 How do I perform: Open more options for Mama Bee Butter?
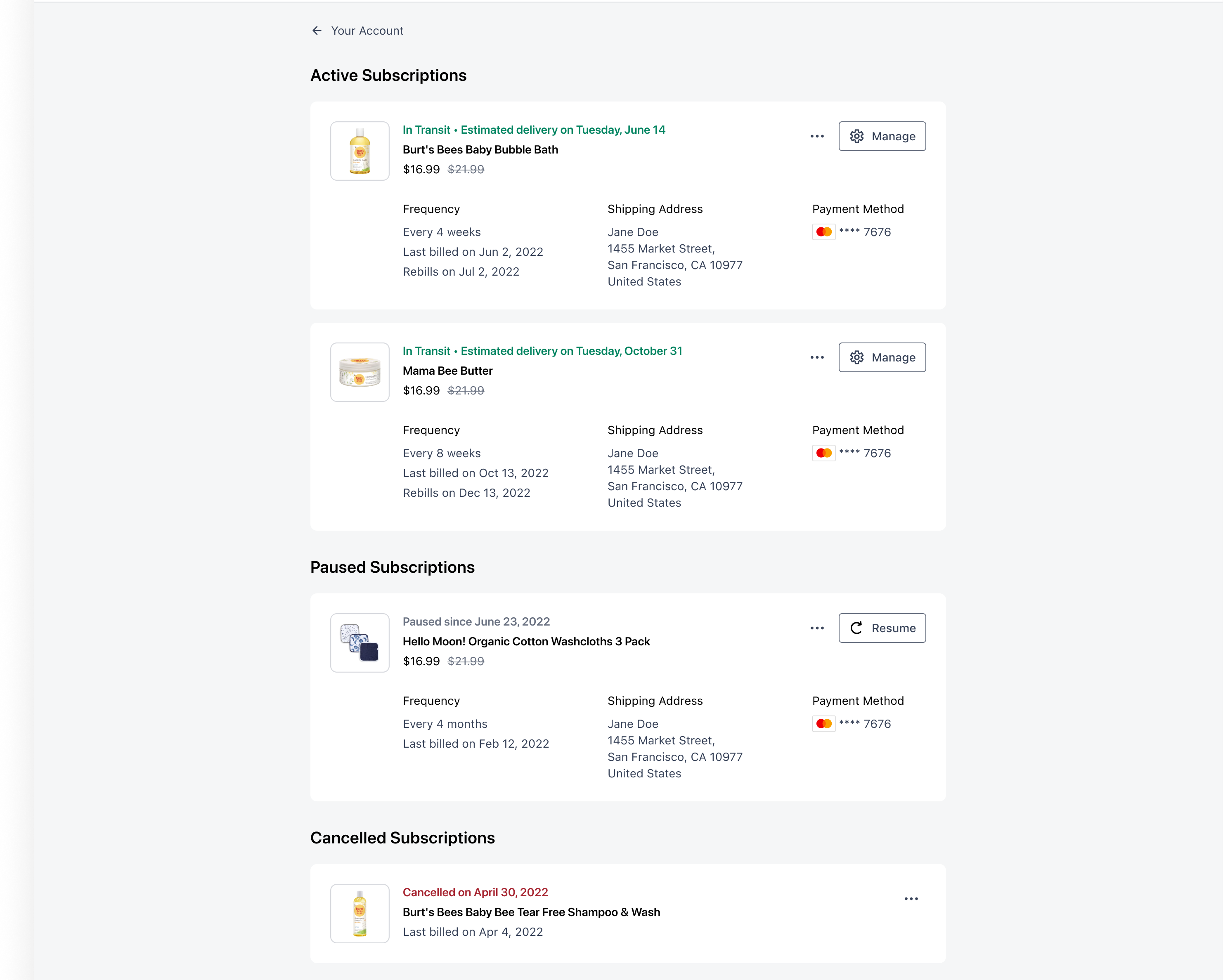pyautogui.click(x=817, y=357)
